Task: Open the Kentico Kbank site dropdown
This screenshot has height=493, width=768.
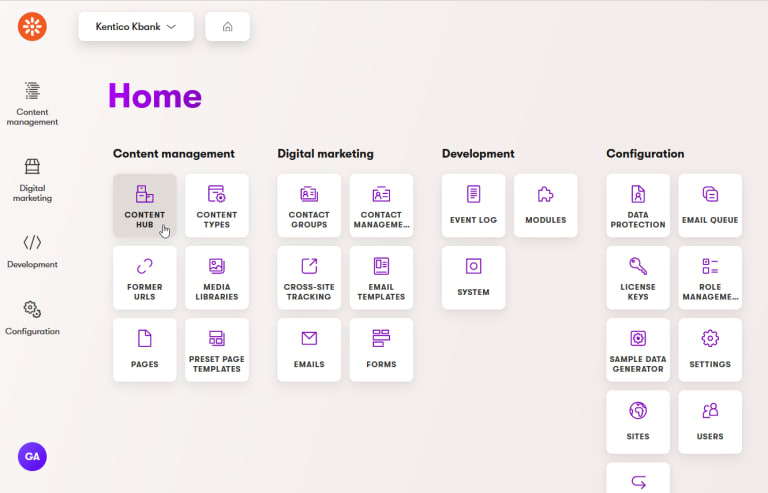Action: (136, 26)
